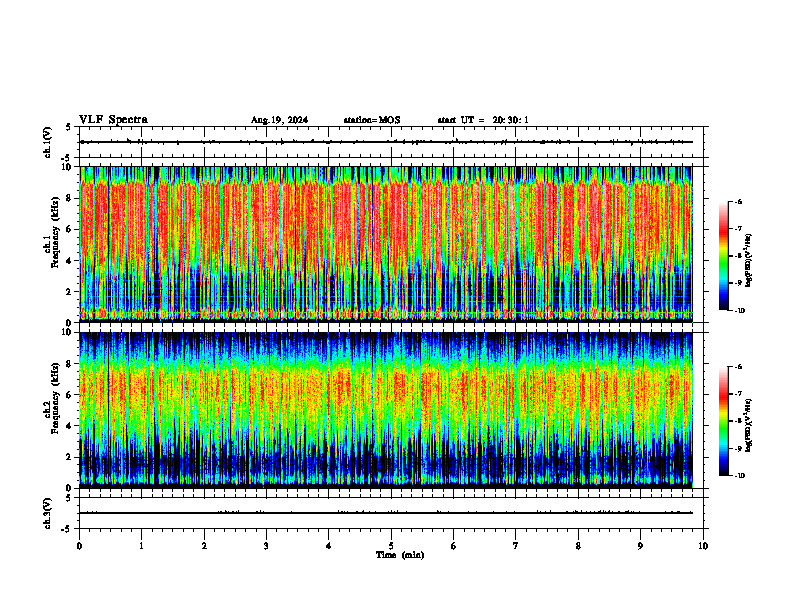792x612 pixels.
Task: Click the ch.1 spectrogram panel
Action: [x=386, y=244]
